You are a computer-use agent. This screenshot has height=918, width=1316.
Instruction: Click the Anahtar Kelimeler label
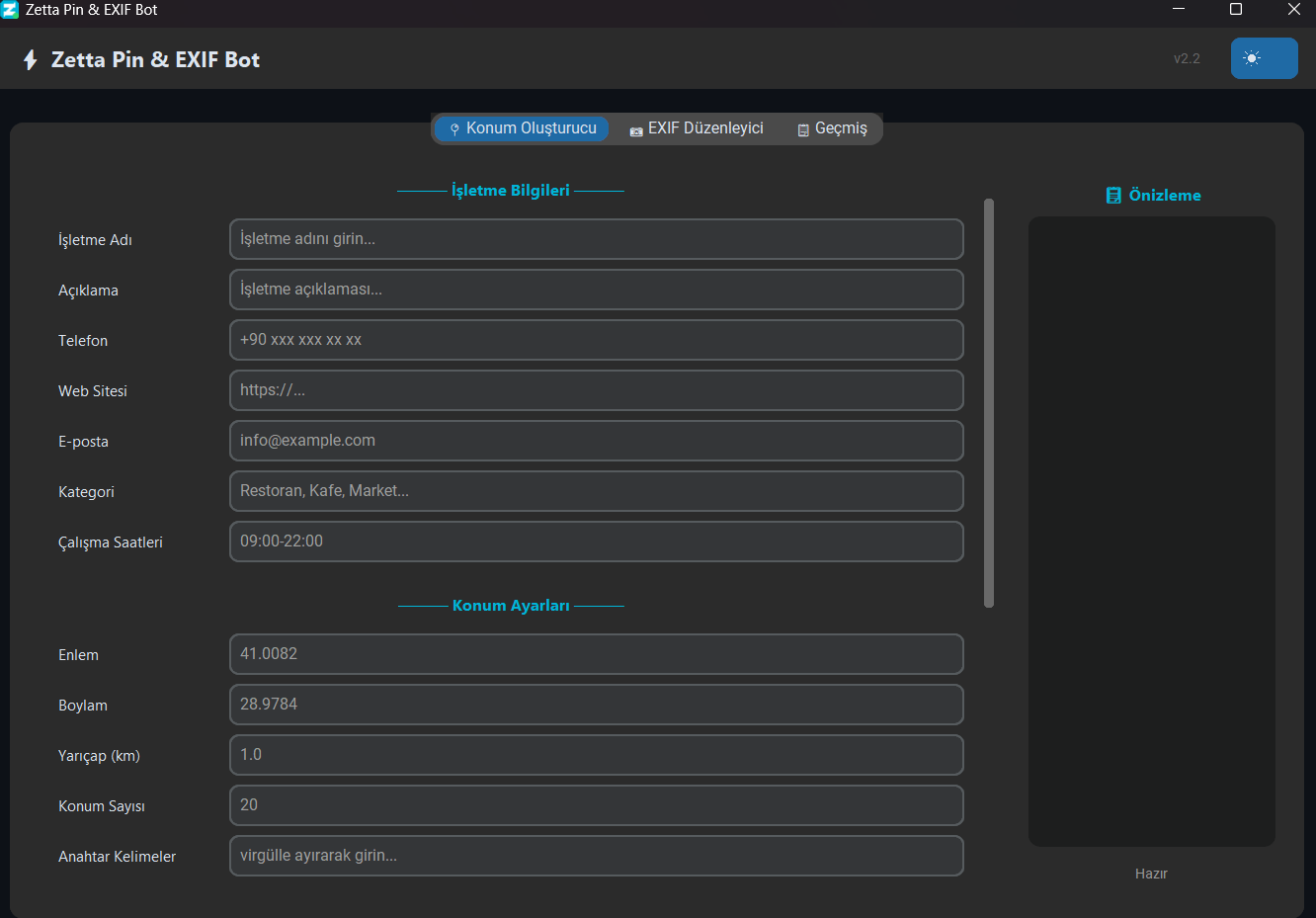click(x=117, y=857)
